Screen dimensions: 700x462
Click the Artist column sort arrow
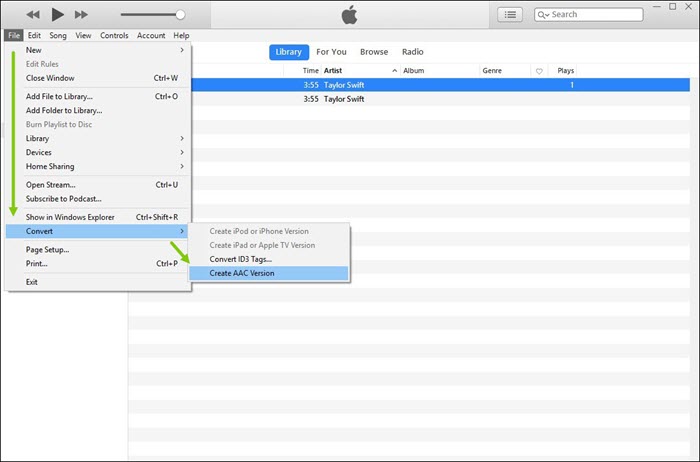tap(394, 71)
